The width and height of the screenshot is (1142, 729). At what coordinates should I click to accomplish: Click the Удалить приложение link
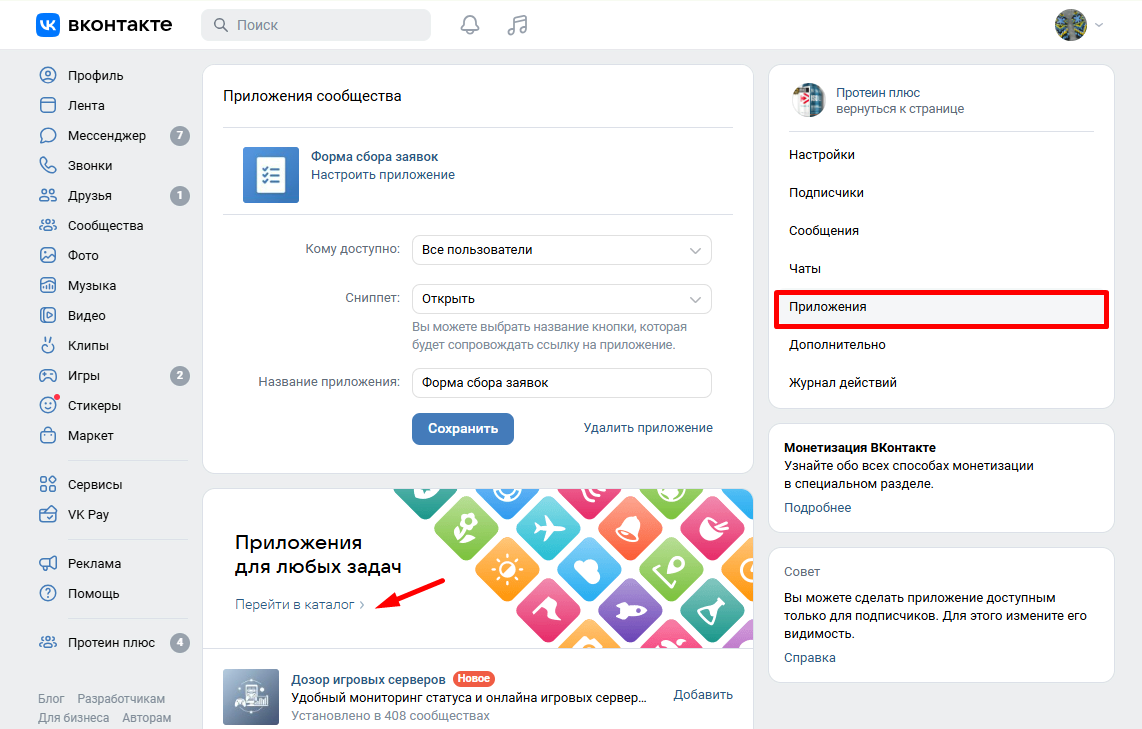click(648, 428)
